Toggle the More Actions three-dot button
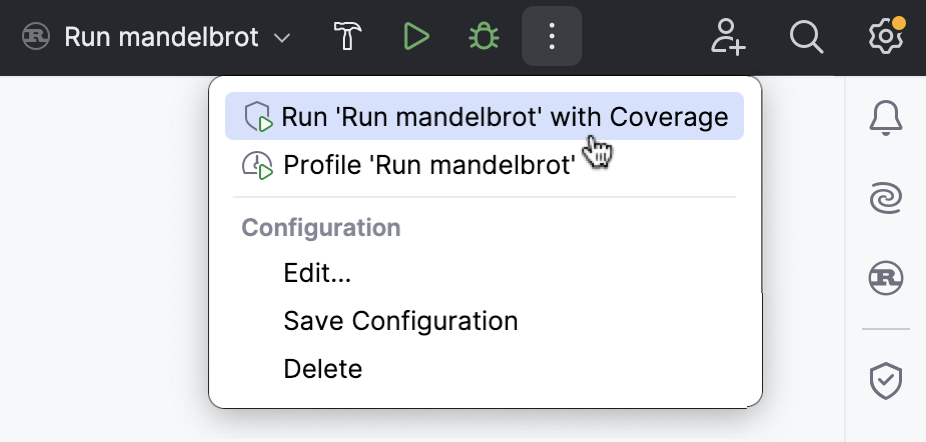 552,38
